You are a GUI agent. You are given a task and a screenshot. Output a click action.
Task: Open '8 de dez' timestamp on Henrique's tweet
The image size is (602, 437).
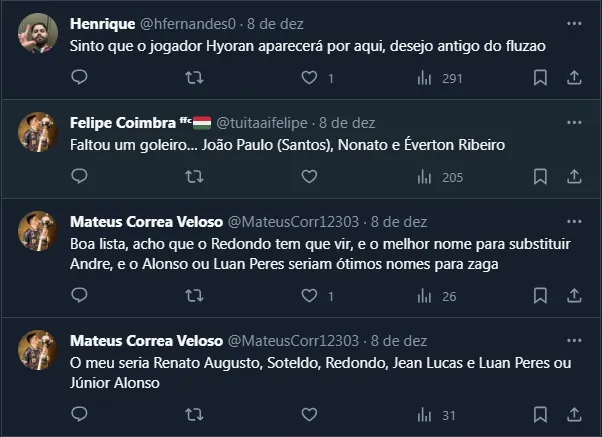(275, 23)
